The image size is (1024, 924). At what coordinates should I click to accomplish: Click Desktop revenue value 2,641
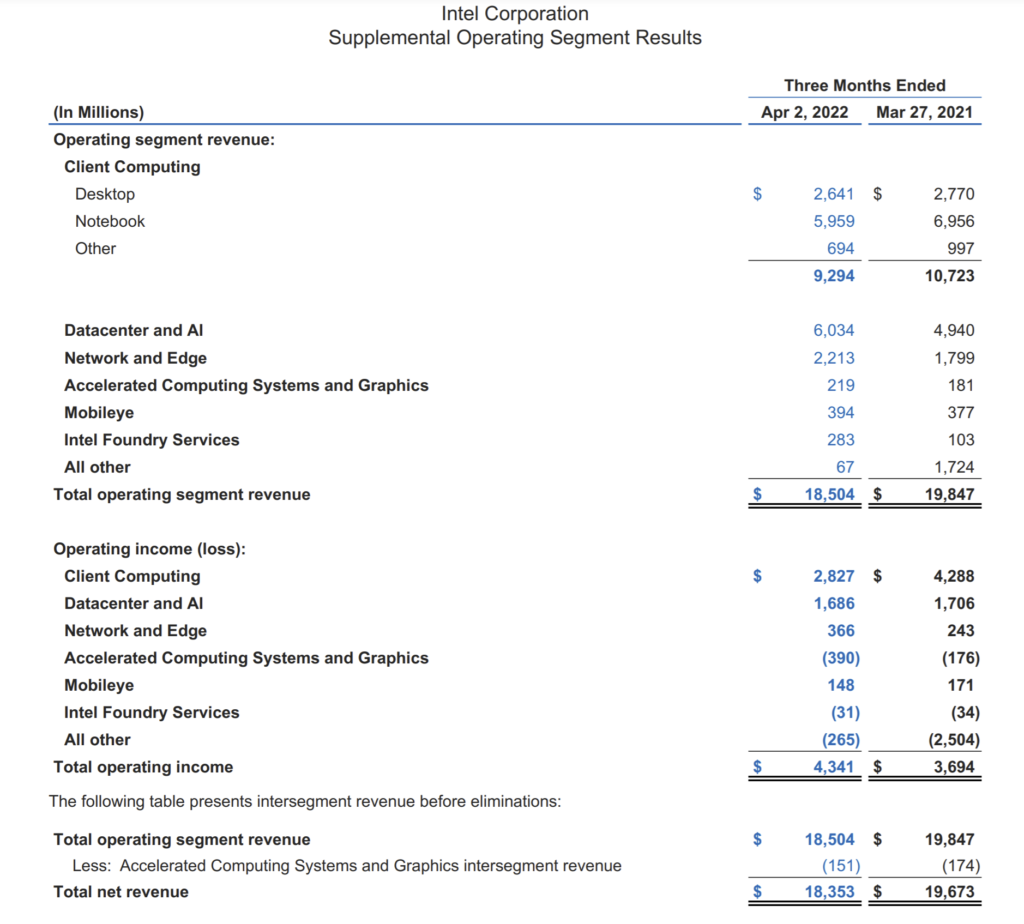[833, 194]
